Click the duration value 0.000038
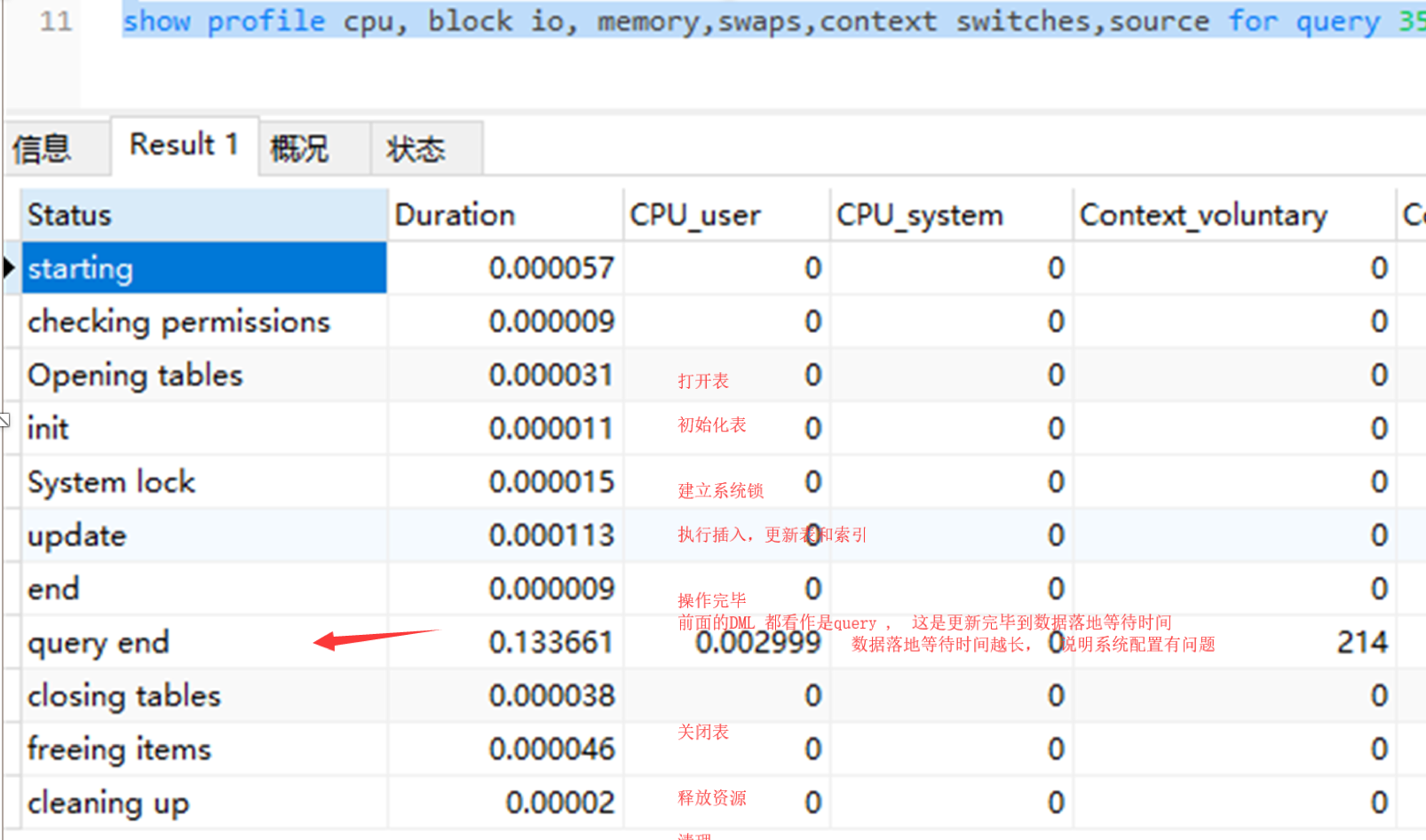This screenshot has height=840, width=1426. coord(551,695)
